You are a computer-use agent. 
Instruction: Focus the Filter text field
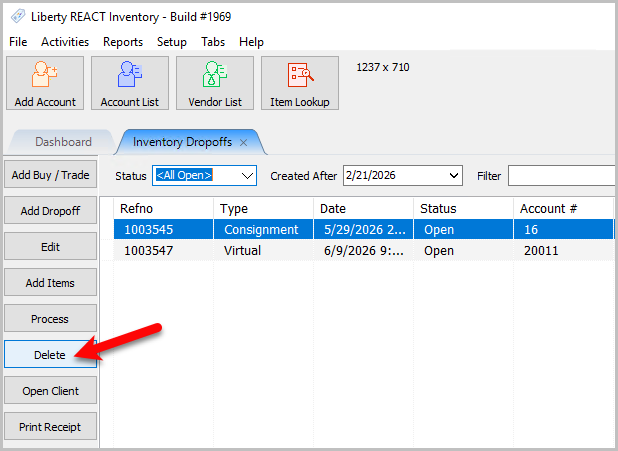tap(562, 175)
